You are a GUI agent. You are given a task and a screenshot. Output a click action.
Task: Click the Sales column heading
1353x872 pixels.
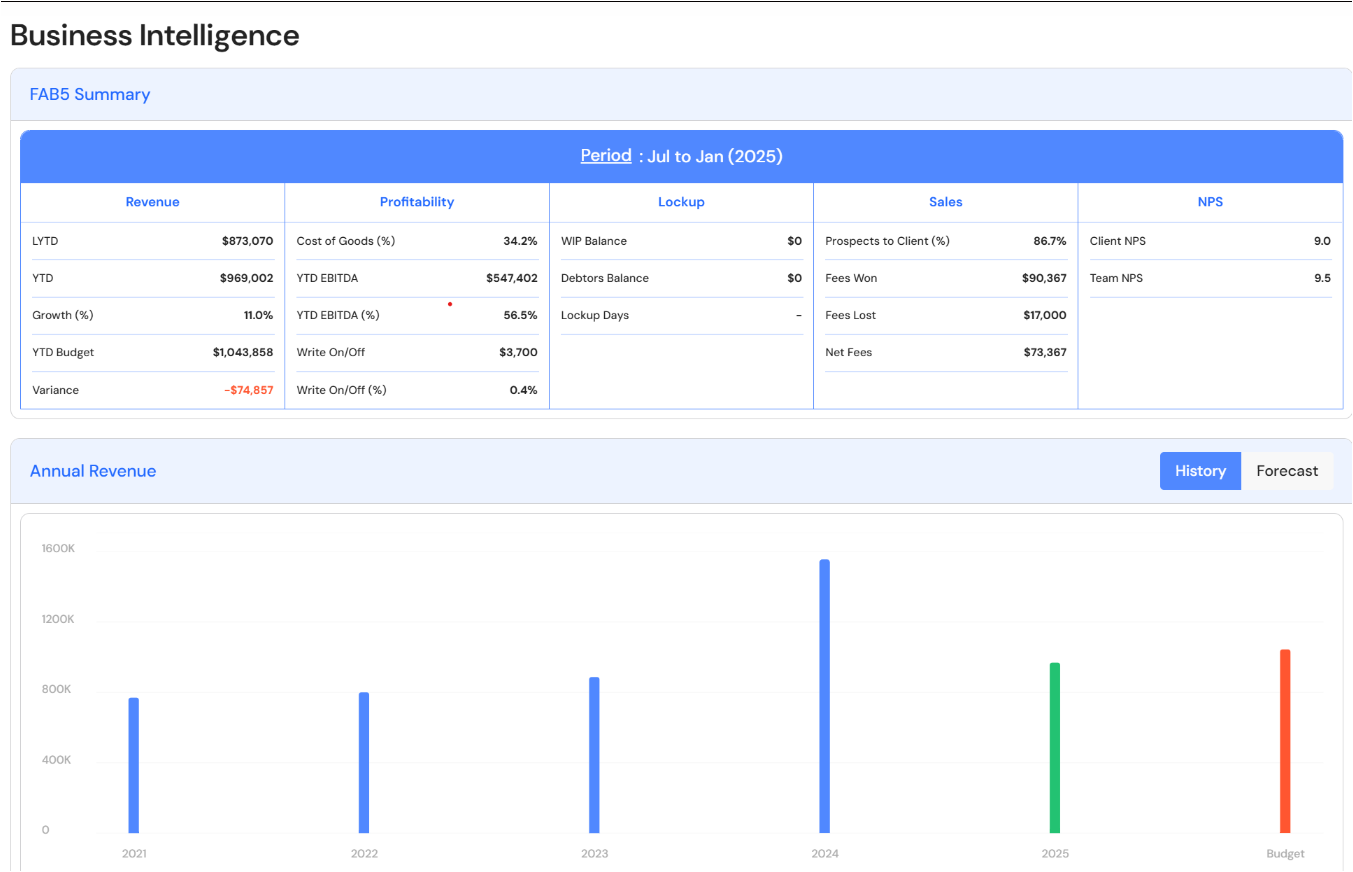(x=945, y=202)
